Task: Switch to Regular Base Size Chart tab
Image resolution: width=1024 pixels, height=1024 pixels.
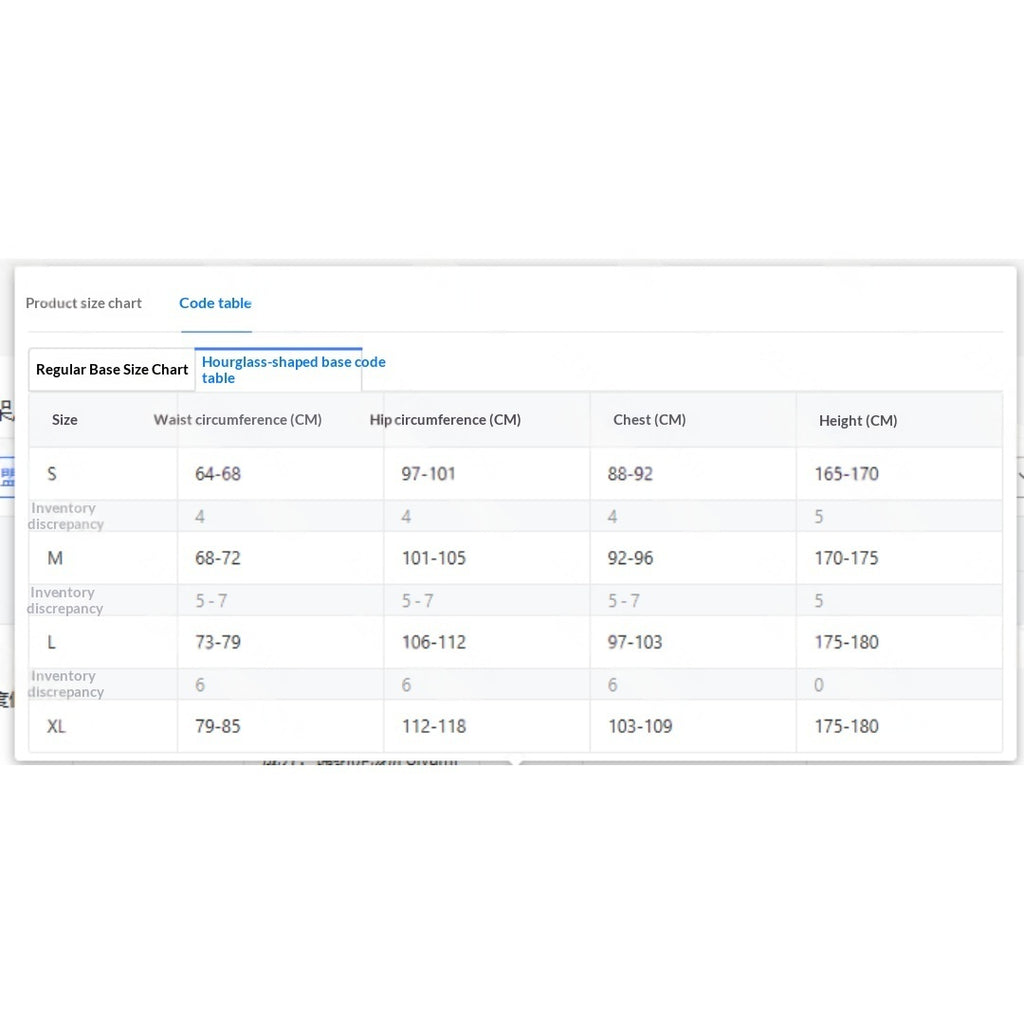Action: pos(112,370)
